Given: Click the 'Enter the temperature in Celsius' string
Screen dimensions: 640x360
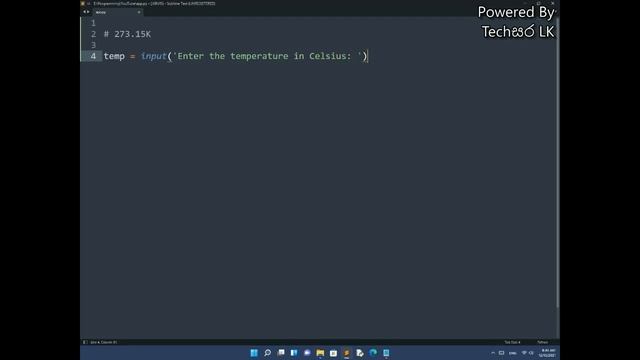Looking at the screenshot, I should 267,56.
